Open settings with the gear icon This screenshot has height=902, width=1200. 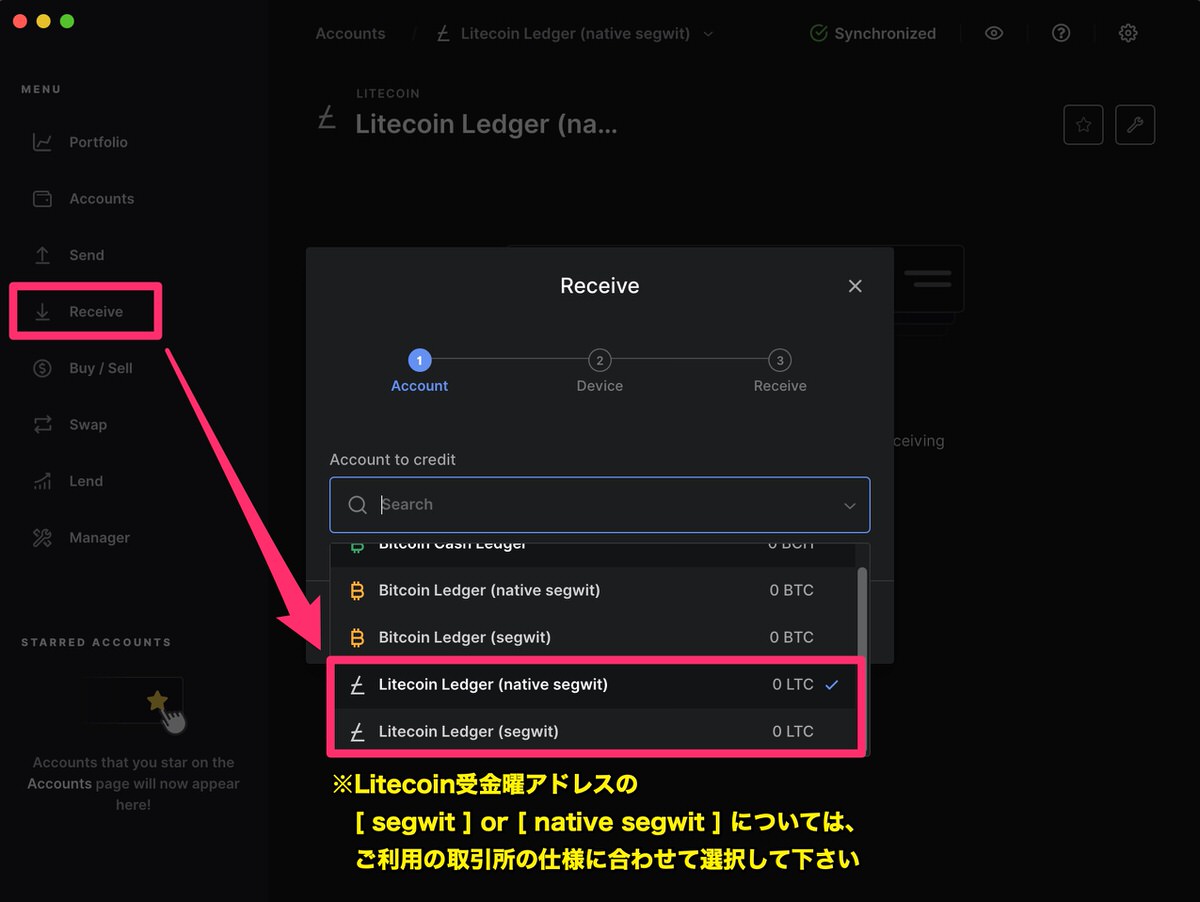pyautogui.click(x=1128, y=33)
